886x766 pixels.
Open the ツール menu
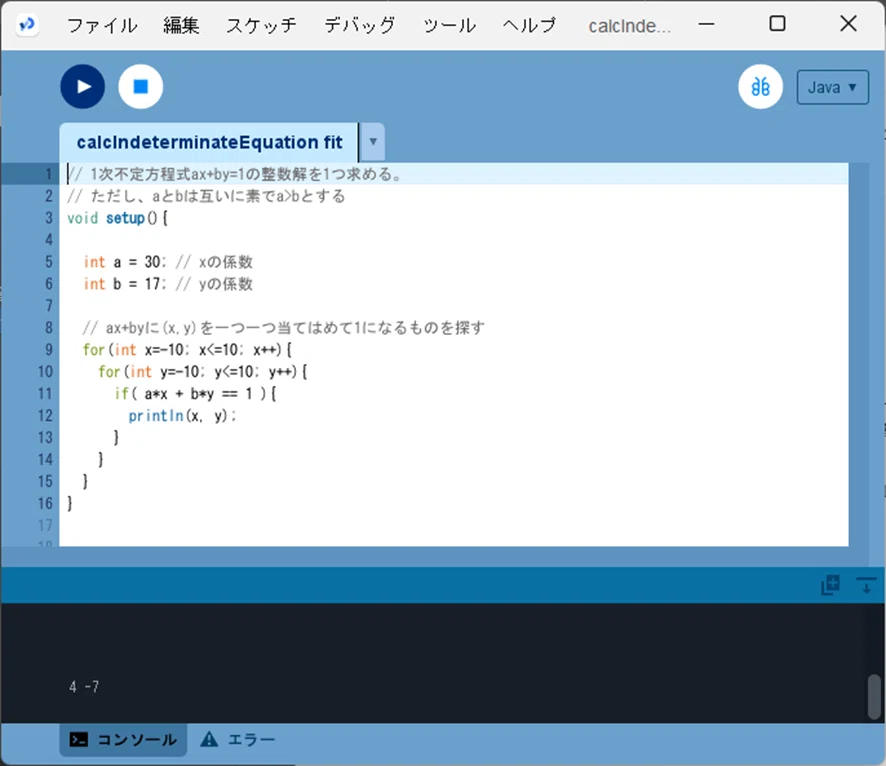[x=449, y=25]
